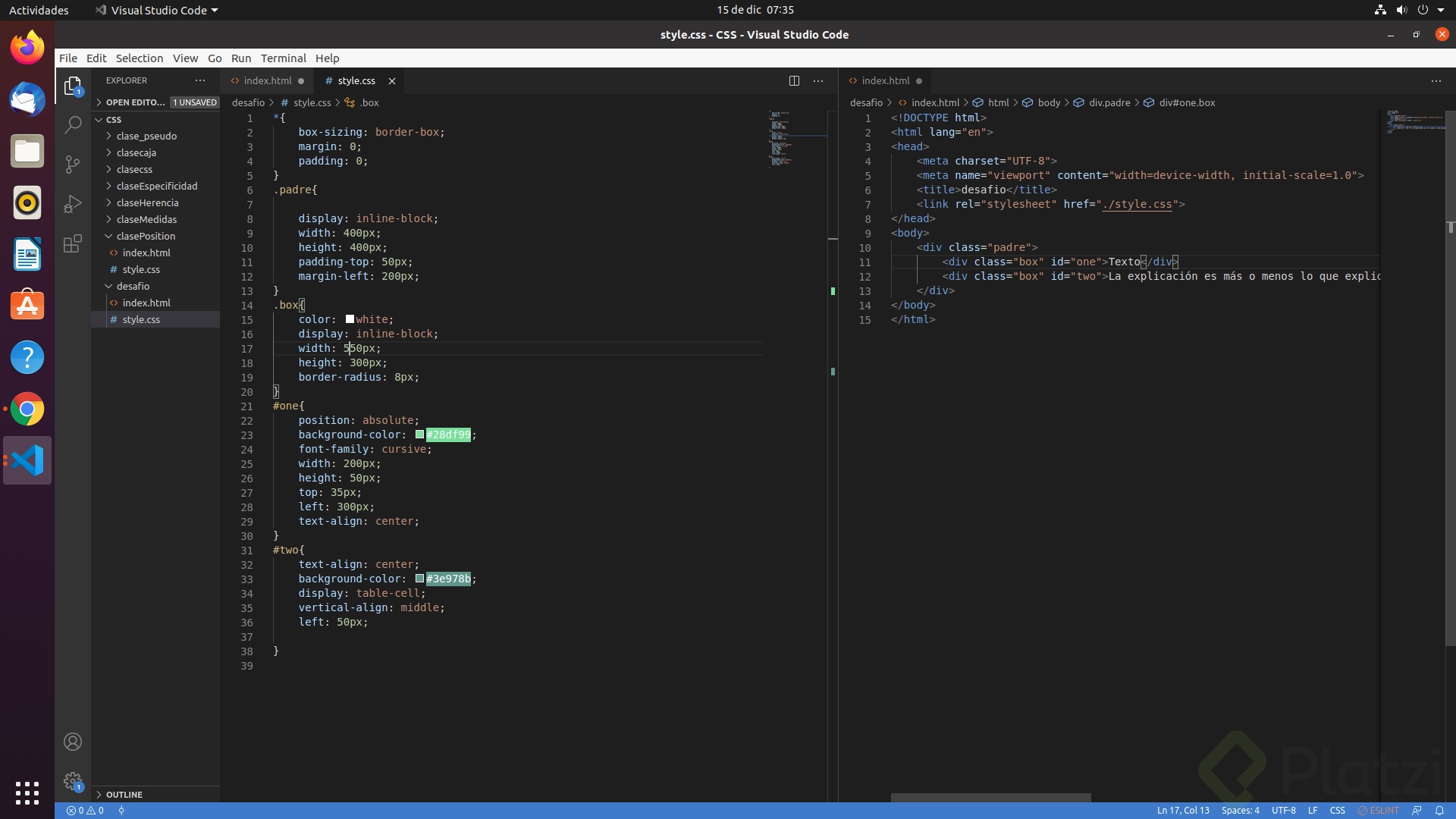Open LibreOffice Writer from the dock
Screen dimensions: 1456x819
(27, 254)
